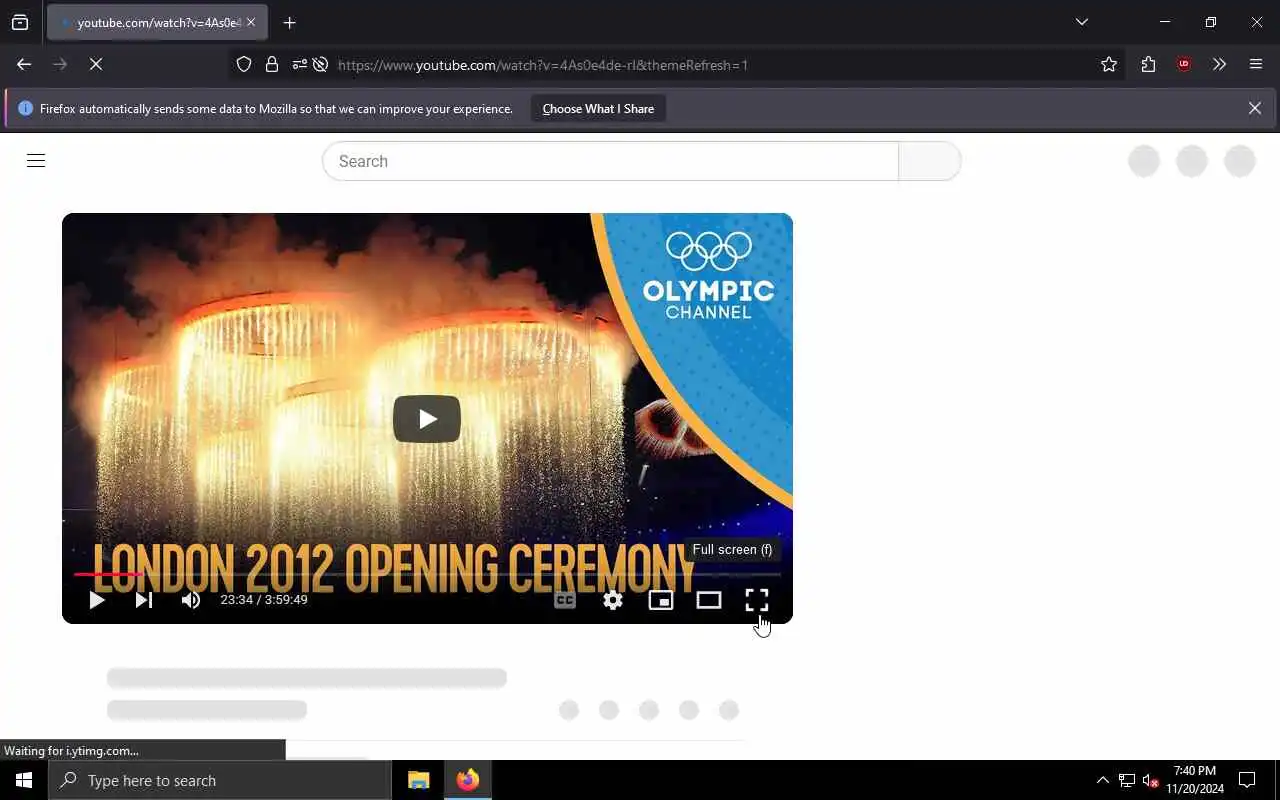Screen dimensions: 1280x800
Task: Mute the video volume
Action: pyautogui.click(x=191, y=600)
